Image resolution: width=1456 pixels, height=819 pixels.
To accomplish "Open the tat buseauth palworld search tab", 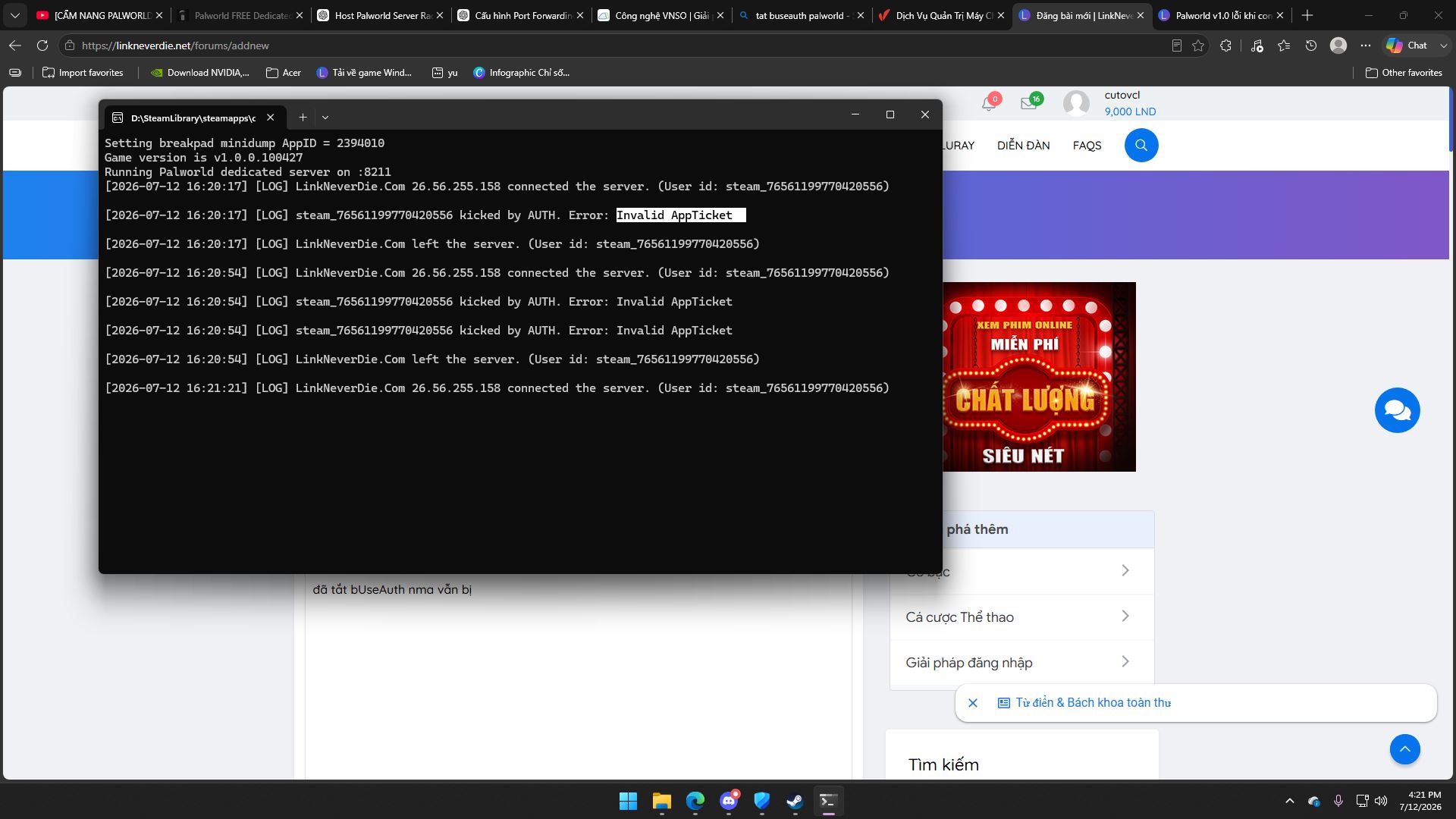I will [802, 15].
